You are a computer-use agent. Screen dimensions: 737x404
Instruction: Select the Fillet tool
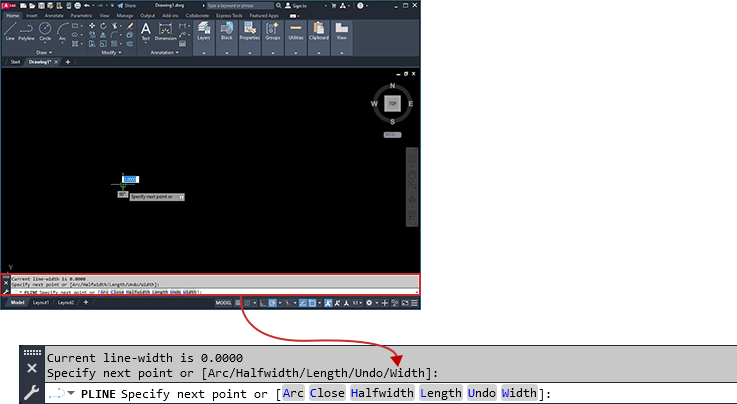(x=114, y=35)
